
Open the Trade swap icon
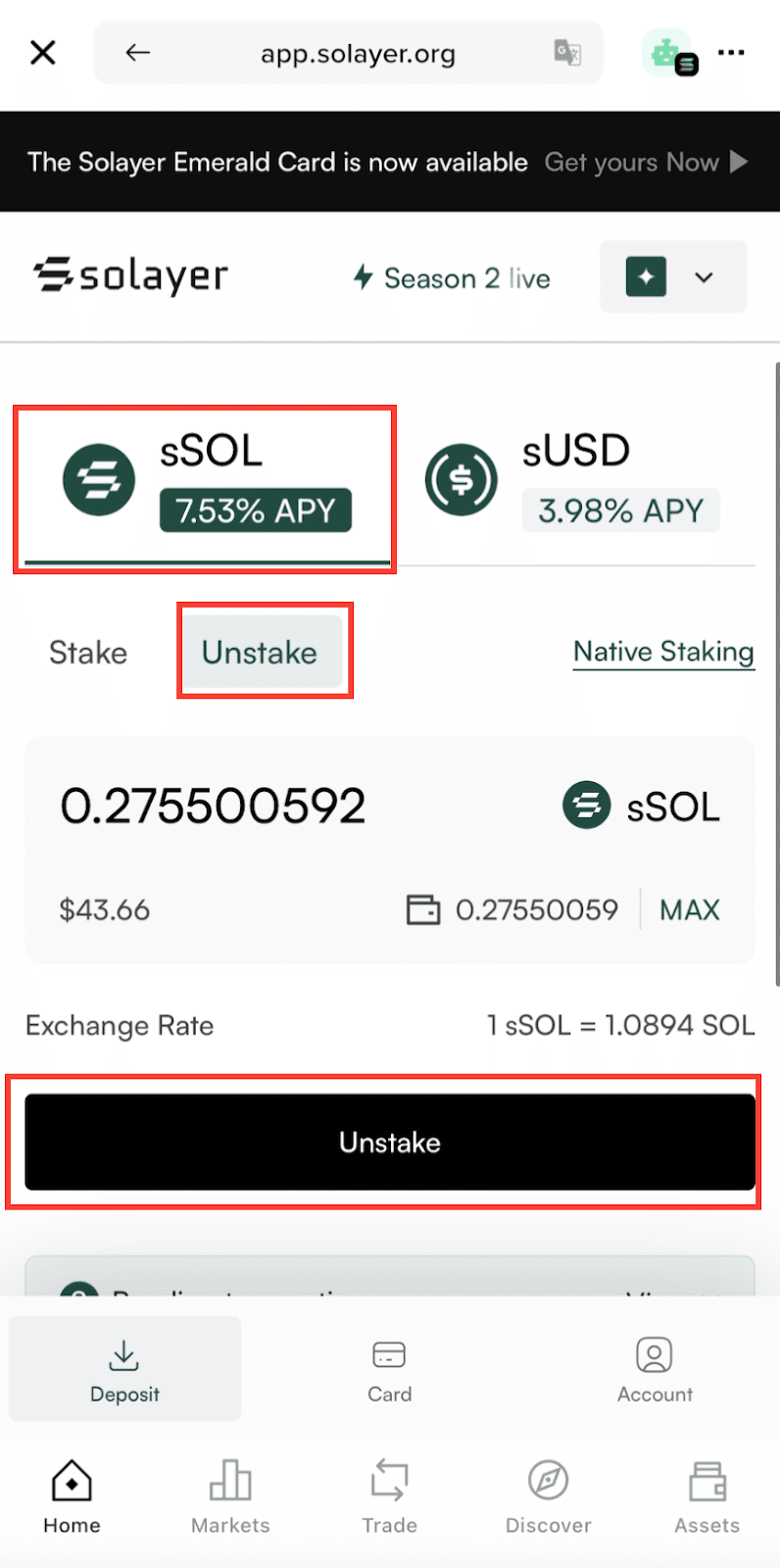[389, 1480]
